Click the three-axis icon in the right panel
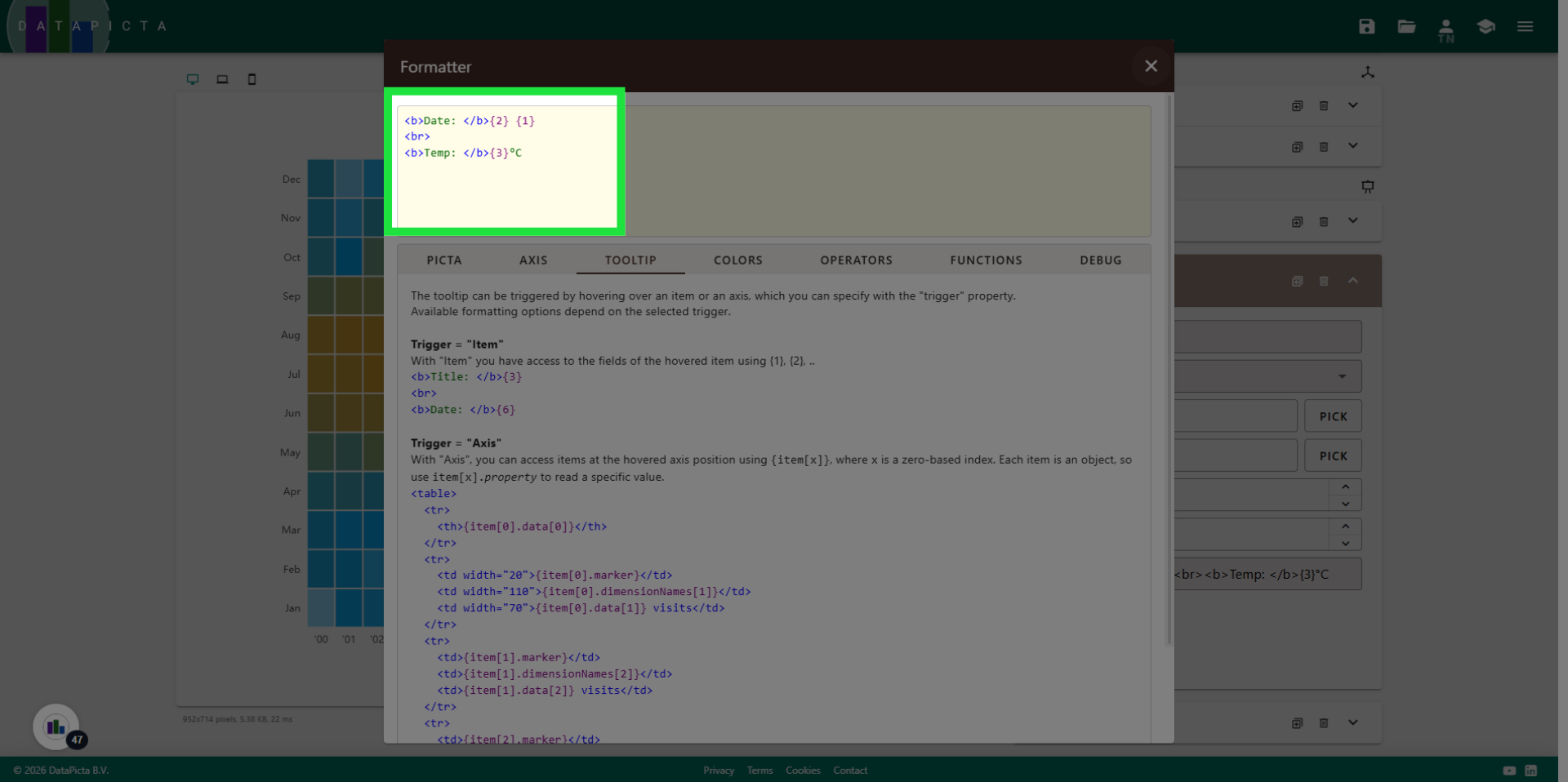The image size is (1568, 782). pyautogui.click(x=1368, y=72)
